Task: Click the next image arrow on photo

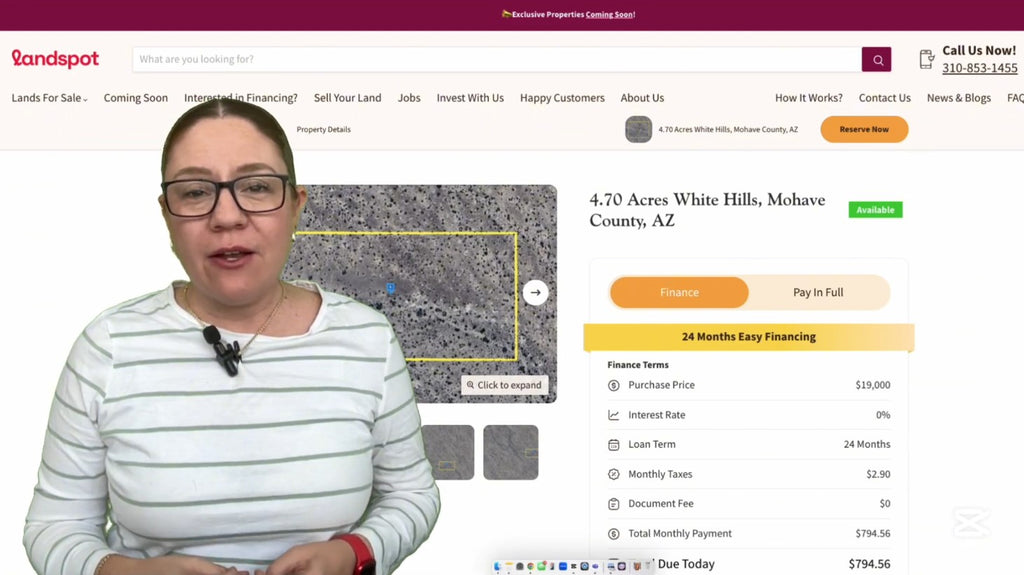Action: (x=535, y=293)
